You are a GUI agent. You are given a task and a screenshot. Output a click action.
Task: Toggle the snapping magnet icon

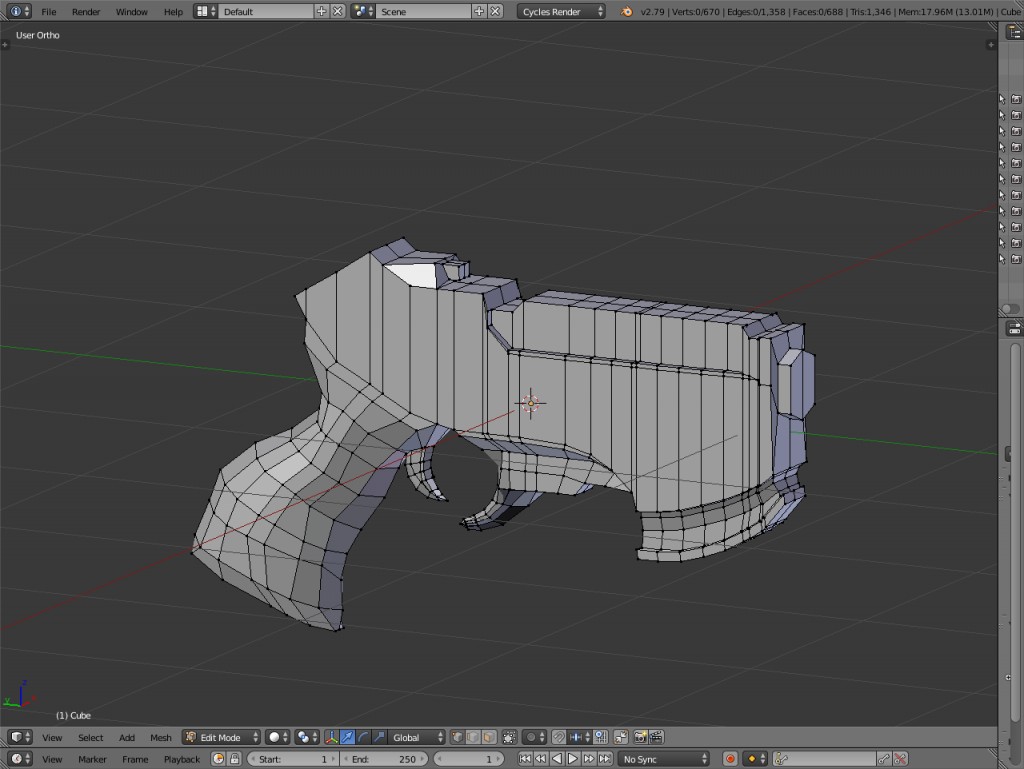point(559,737)
